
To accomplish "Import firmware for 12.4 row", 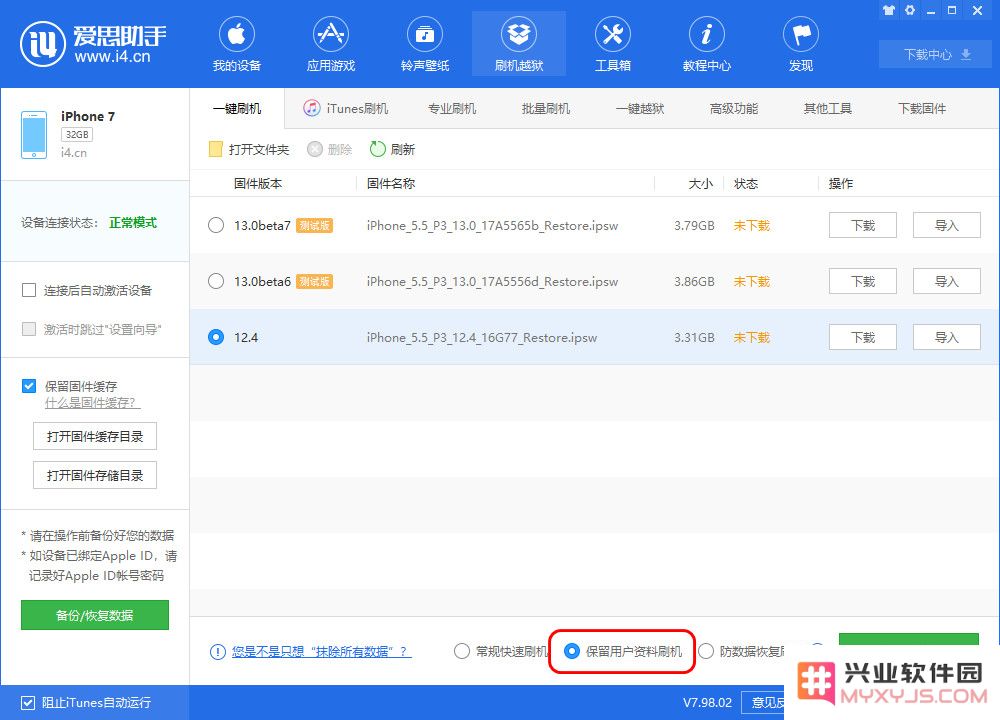I will pos(946,337).
